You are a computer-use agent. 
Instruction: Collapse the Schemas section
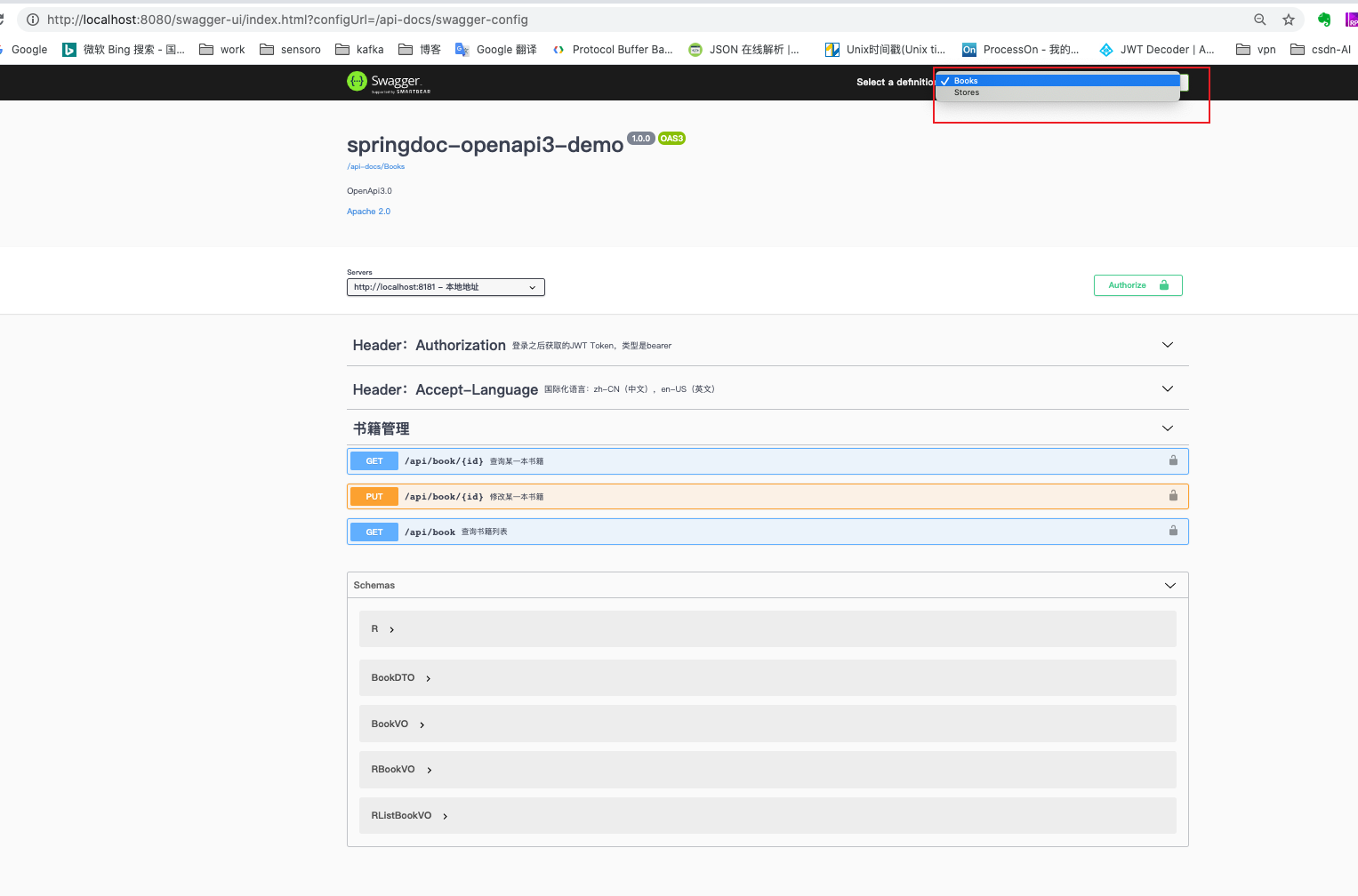pyautogui.click(x=1169, y=585)
